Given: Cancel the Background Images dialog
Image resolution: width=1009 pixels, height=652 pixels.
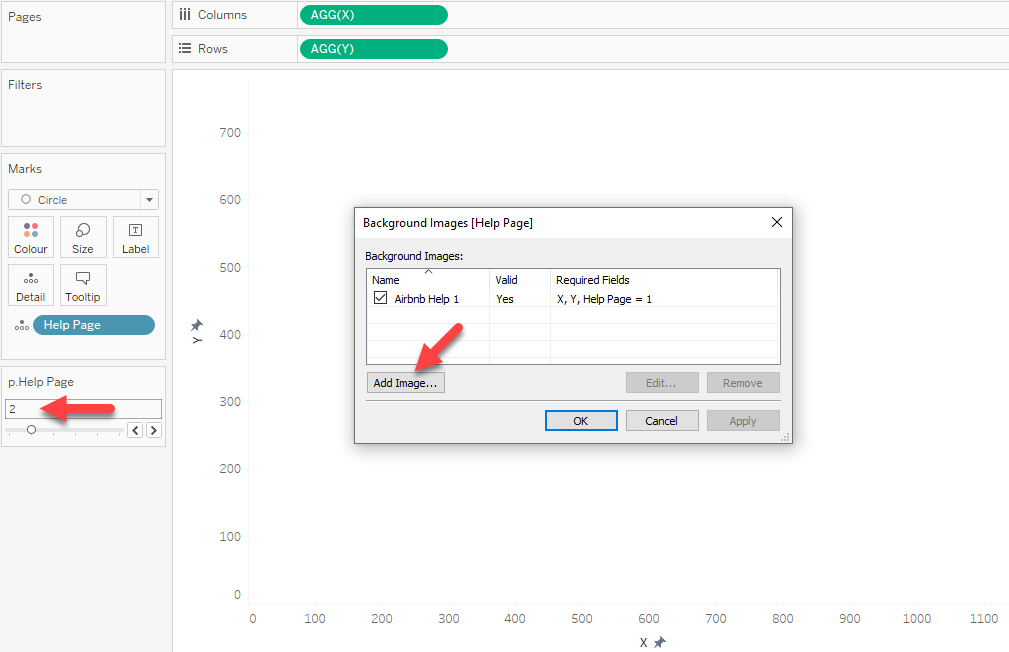Looking at the screenshot, I should pyautogui.click(x=661, y=421).
